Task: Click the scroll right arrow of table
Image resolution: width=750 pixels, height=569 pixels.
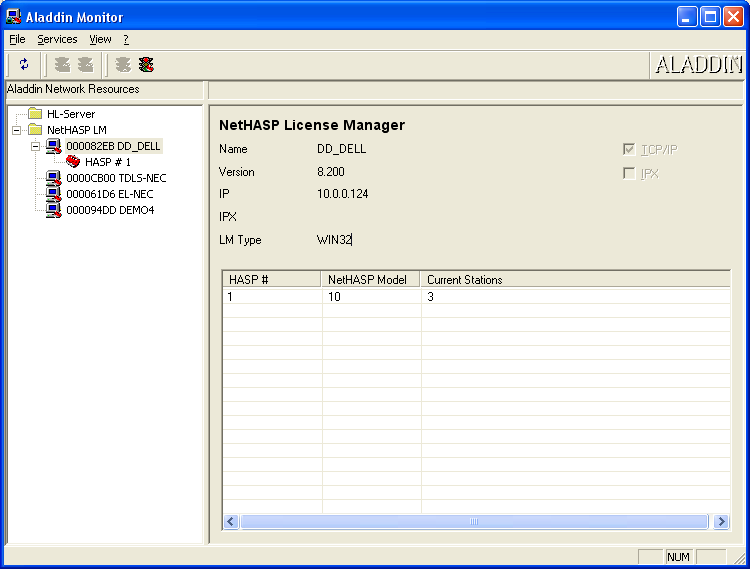Action: pyautogui.click(x=721, y=521)
